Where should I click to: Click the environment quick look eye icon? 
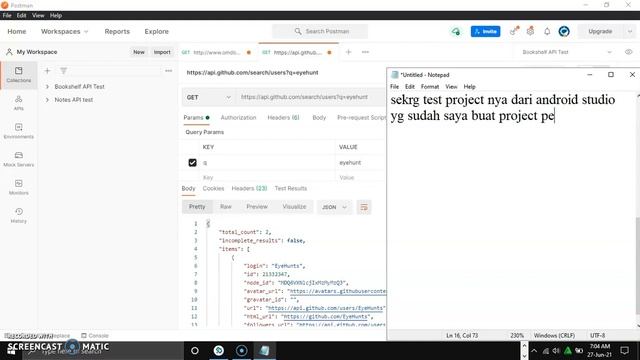point(629,52)
